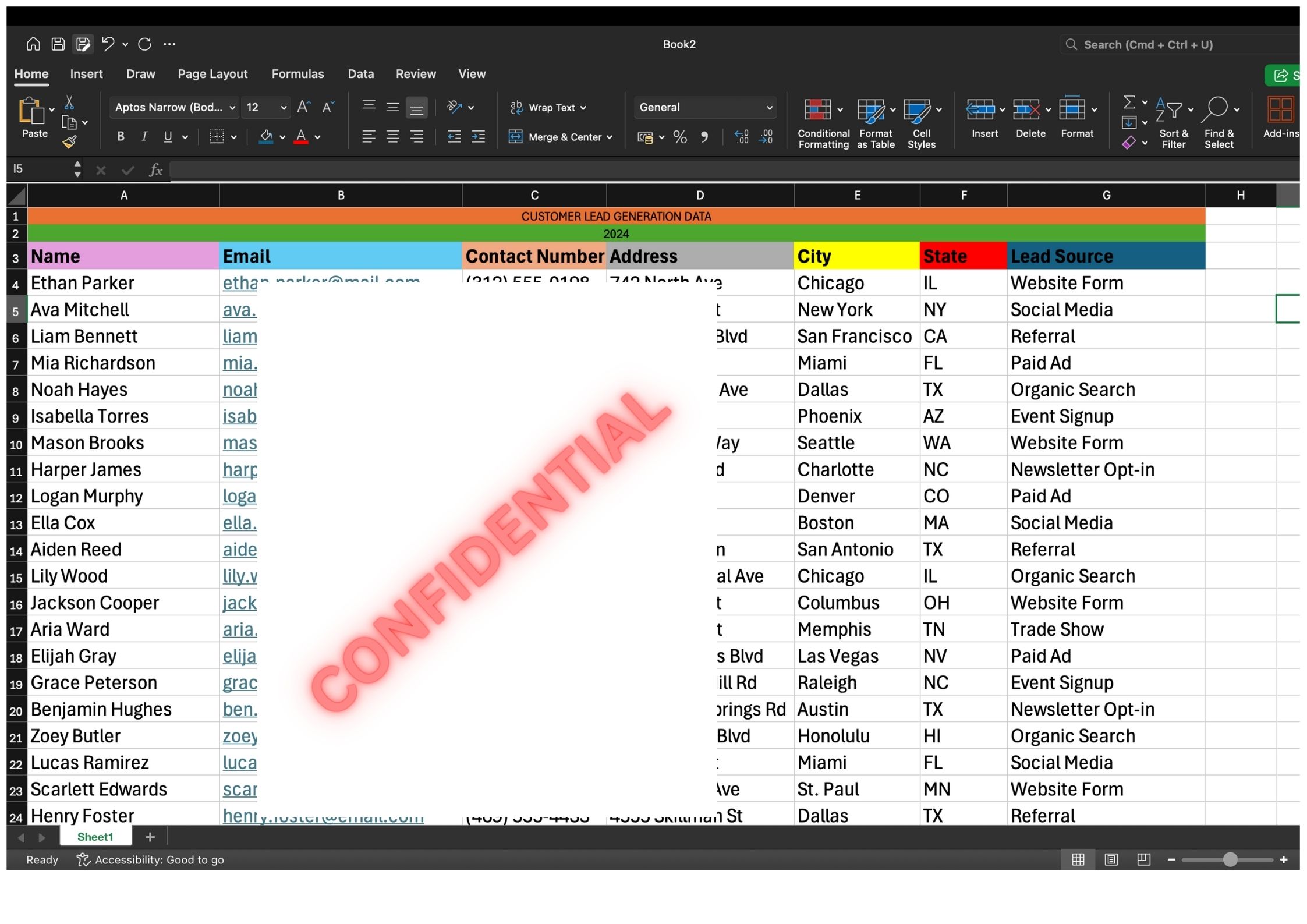
Task: Open the font size dropdown
Action: coord(284,108)
